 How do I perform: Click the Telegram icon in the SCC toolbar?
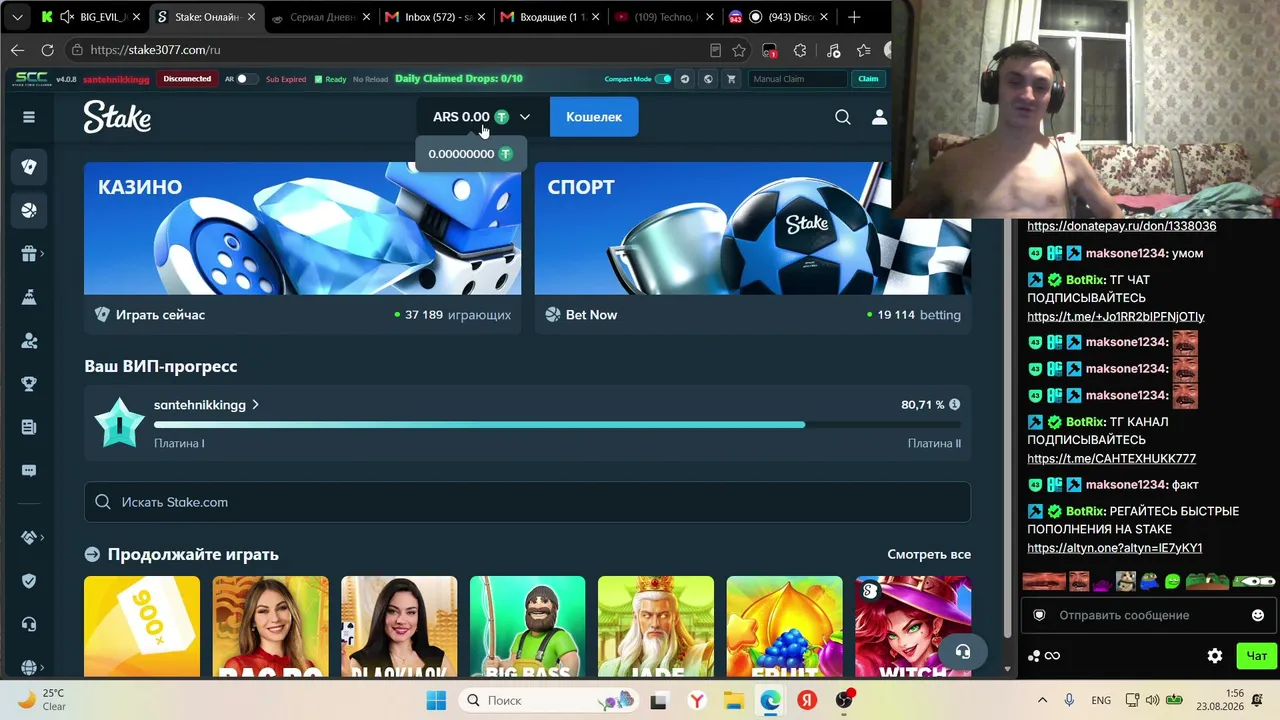click(x=685, y=79)
